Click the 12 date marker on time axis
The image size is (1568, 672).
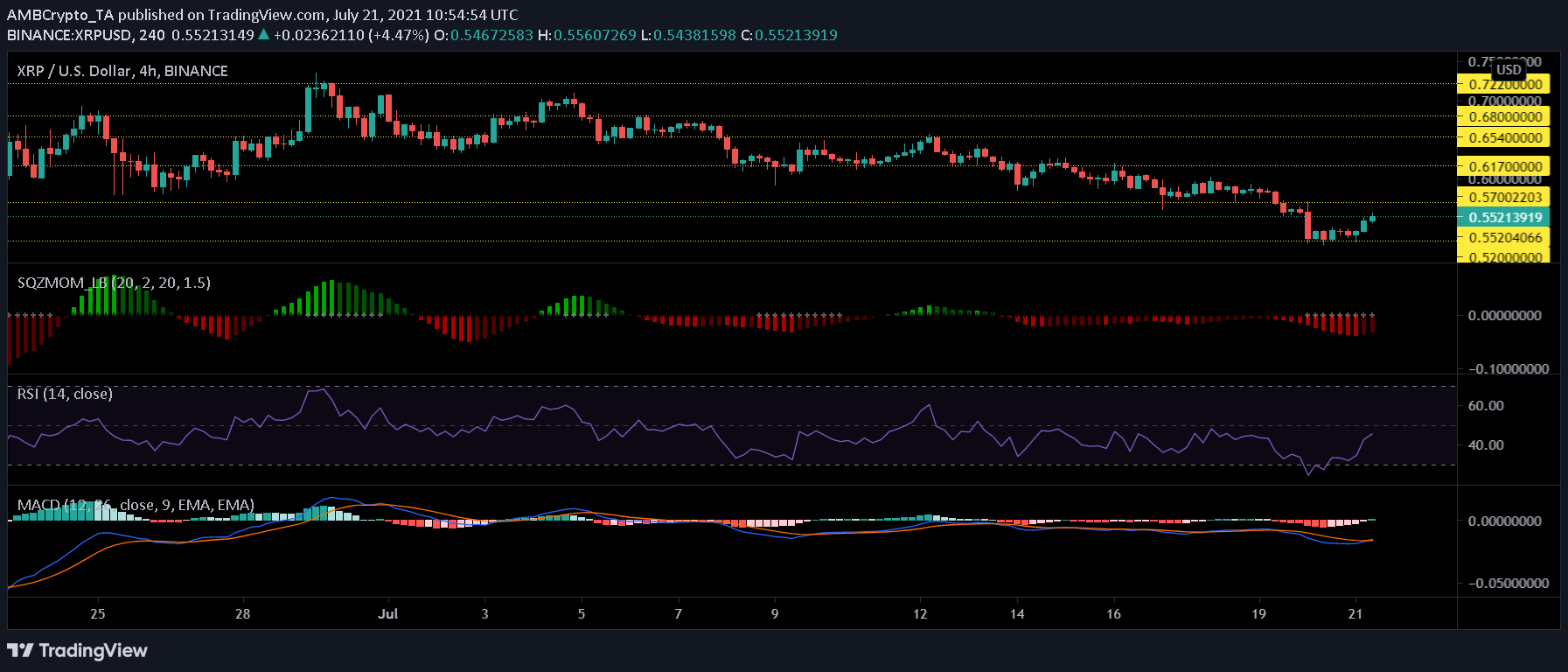920,613
